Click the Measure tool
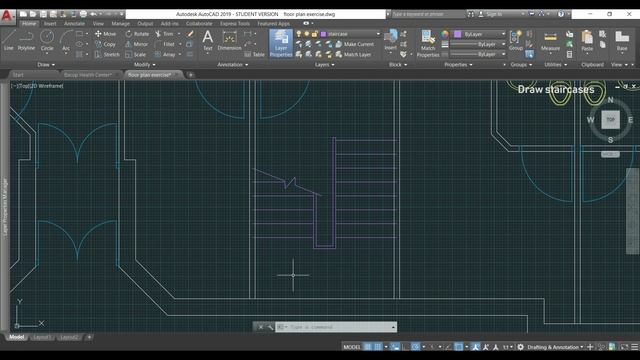 [550, 40]
